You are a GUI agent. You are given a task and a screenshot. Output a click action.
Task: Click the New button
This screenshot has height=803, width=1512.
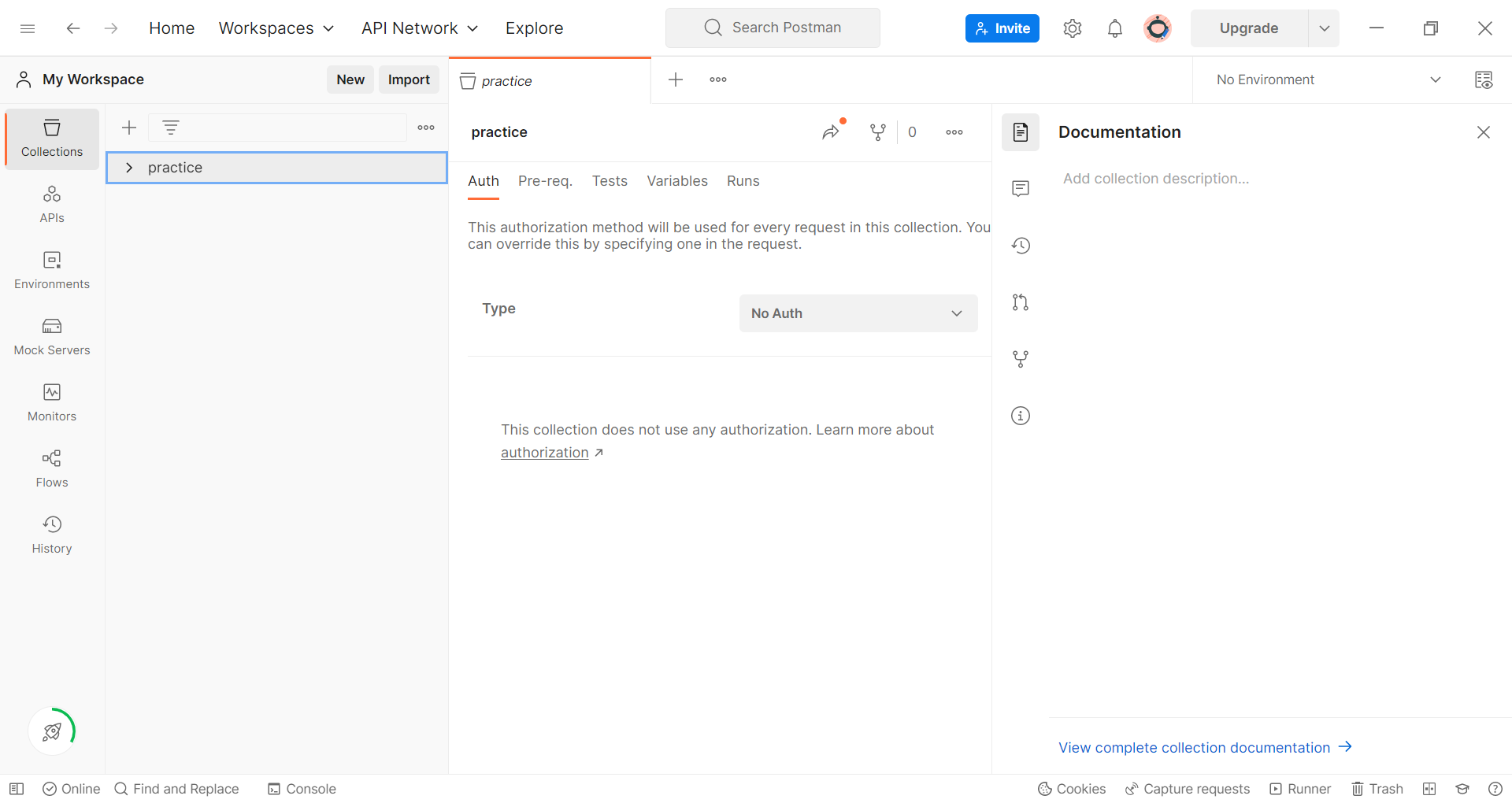350,80
